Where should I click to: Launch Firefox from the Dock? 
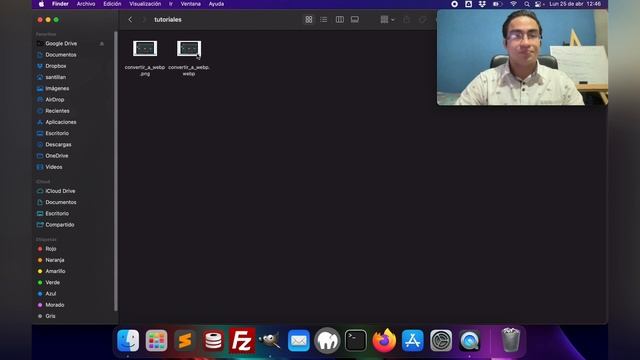pos(384,340)
